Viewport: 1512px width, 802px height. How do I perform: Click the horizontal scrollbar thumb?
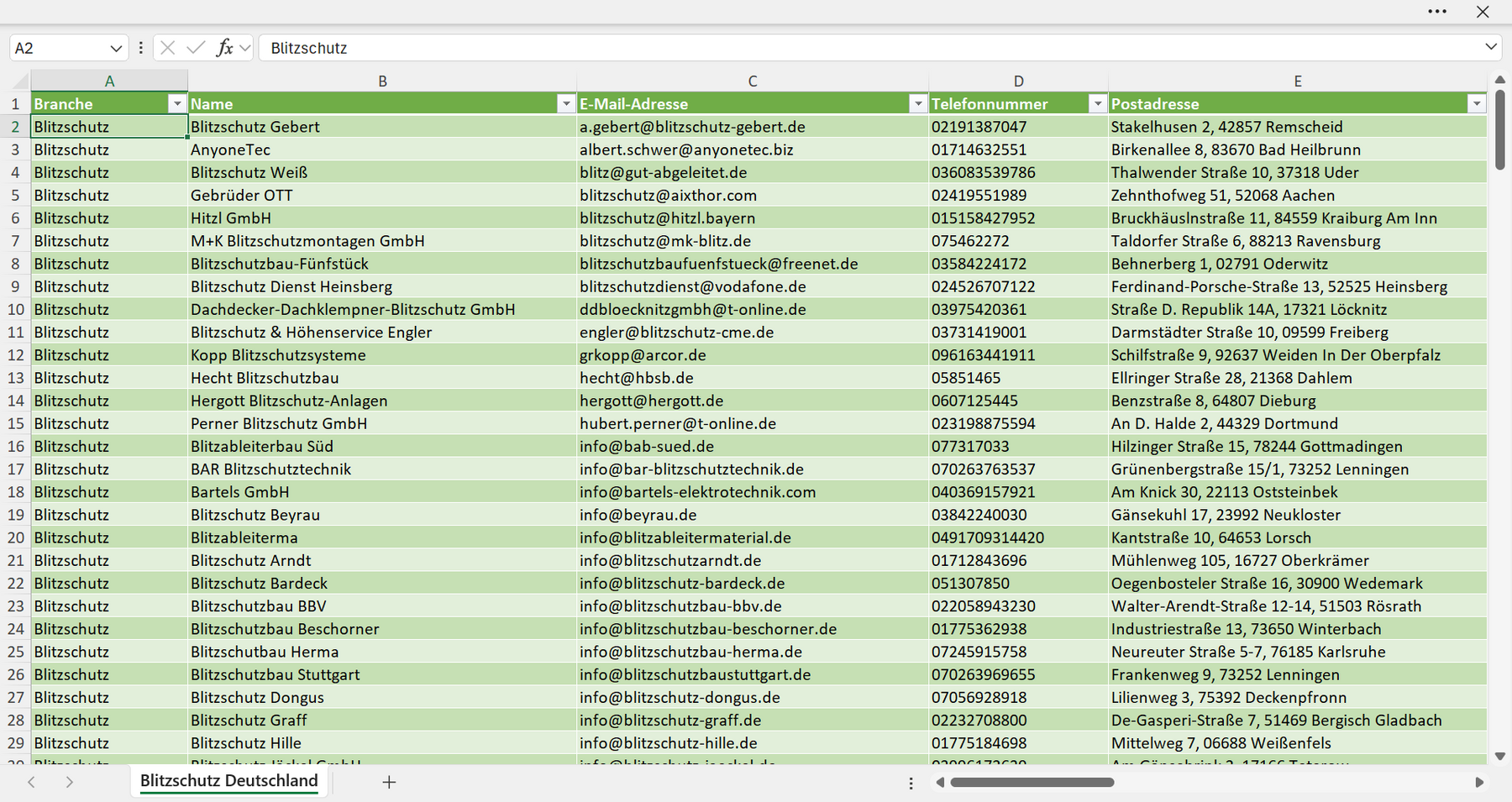(x=1032, y=782)
